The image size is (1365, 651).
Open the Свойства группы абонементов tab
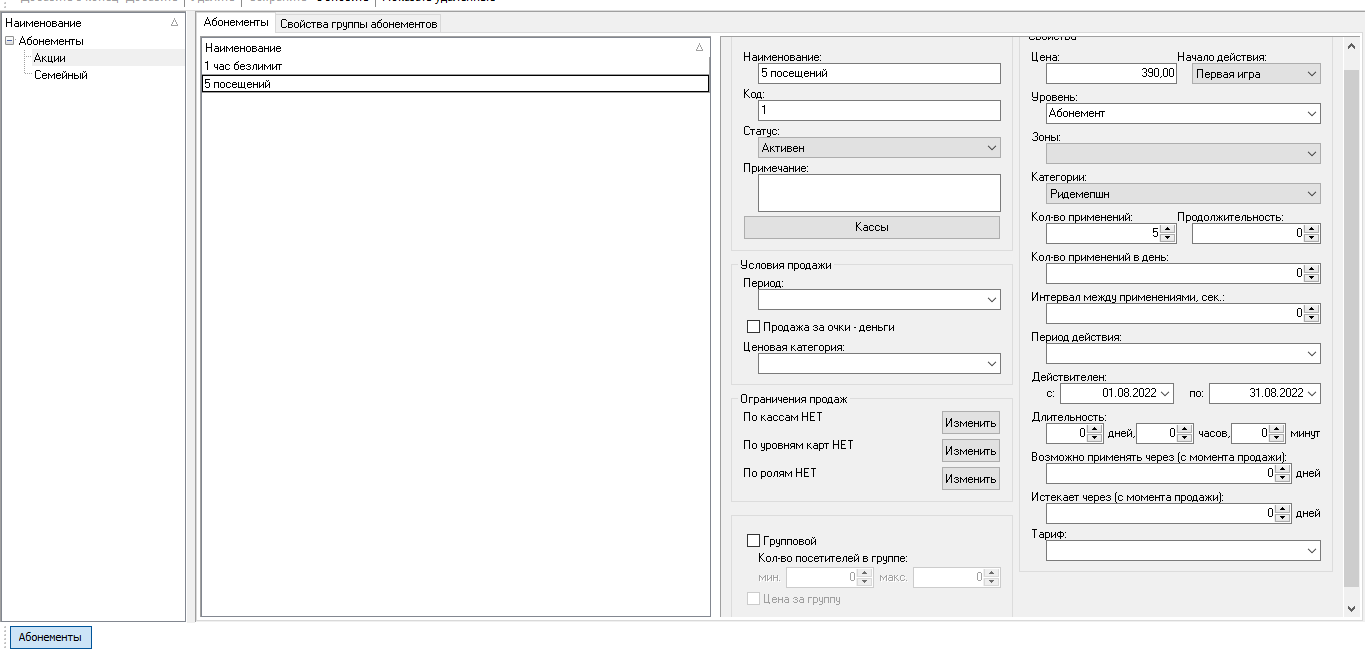[358, 24]
